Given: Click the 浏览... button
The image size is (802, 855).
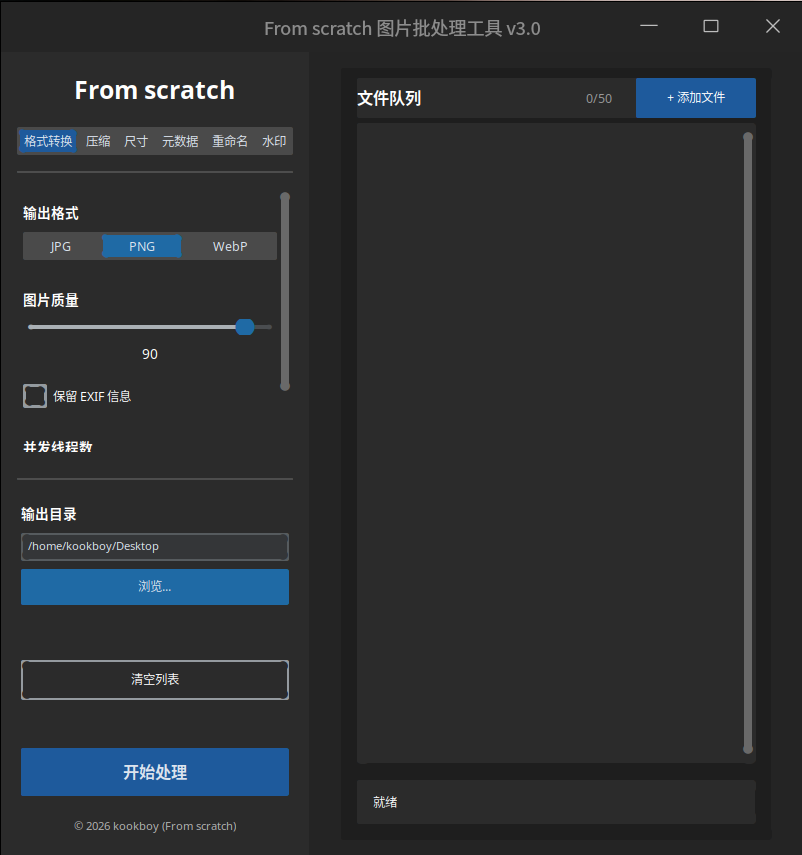Looking at the screenshot, I should pos(155,587).
